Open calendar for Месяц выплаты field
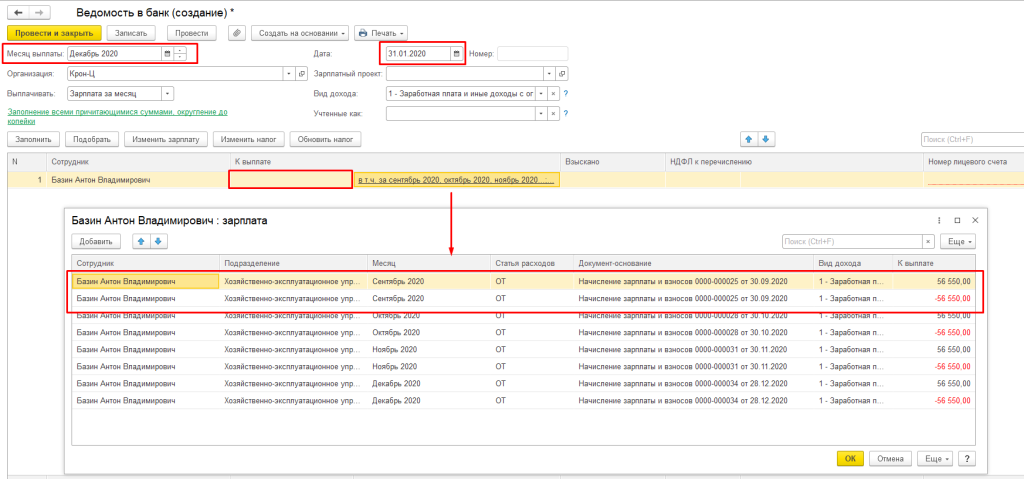The height and width of the screenshot is (479, 1024). click(166, 53)
